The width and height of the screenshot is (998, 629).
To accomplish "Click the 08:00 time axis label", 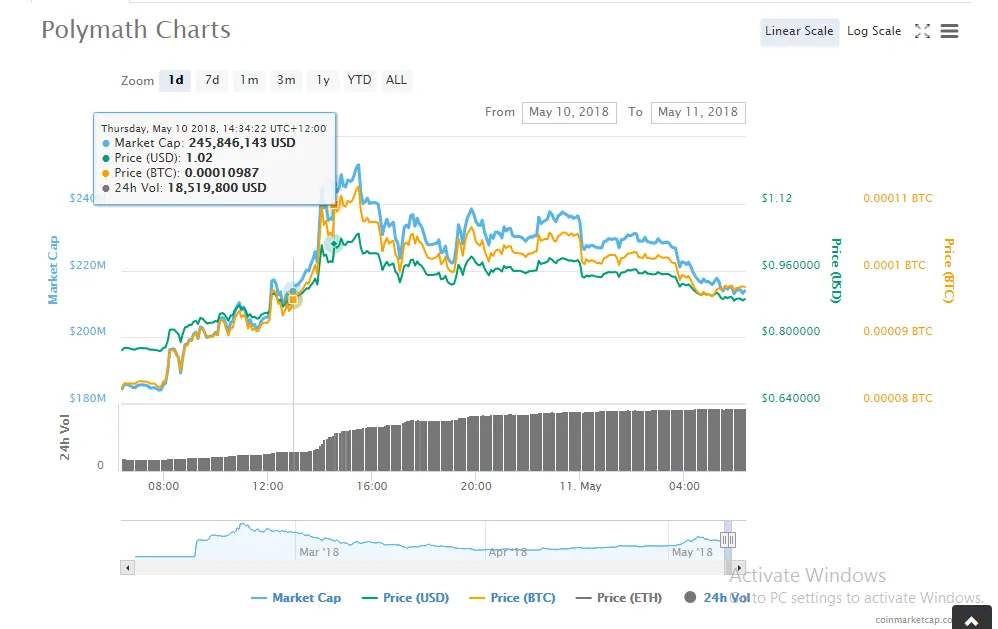I will tap(164, 486).
